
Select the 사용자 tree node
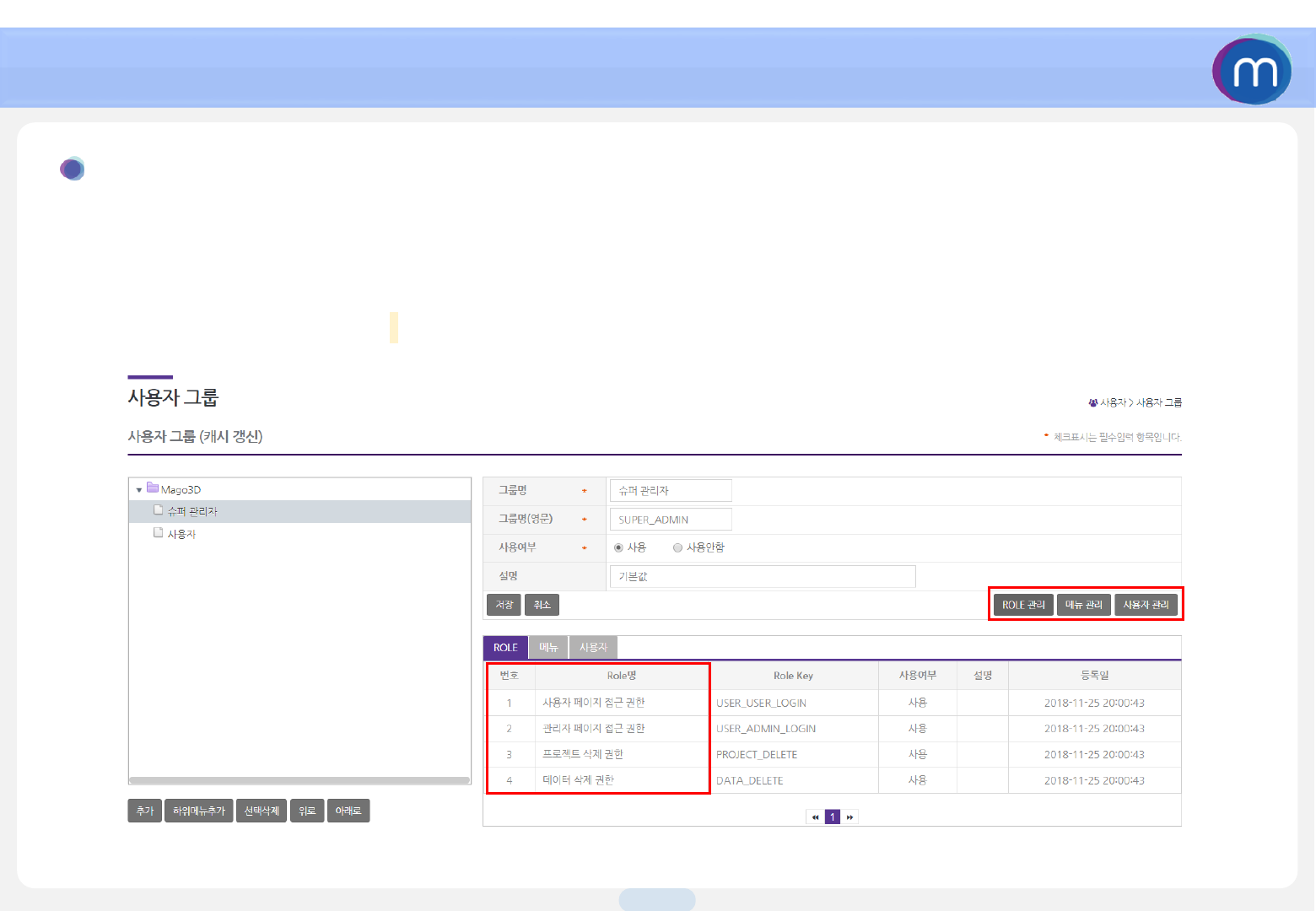click(181, 534)
